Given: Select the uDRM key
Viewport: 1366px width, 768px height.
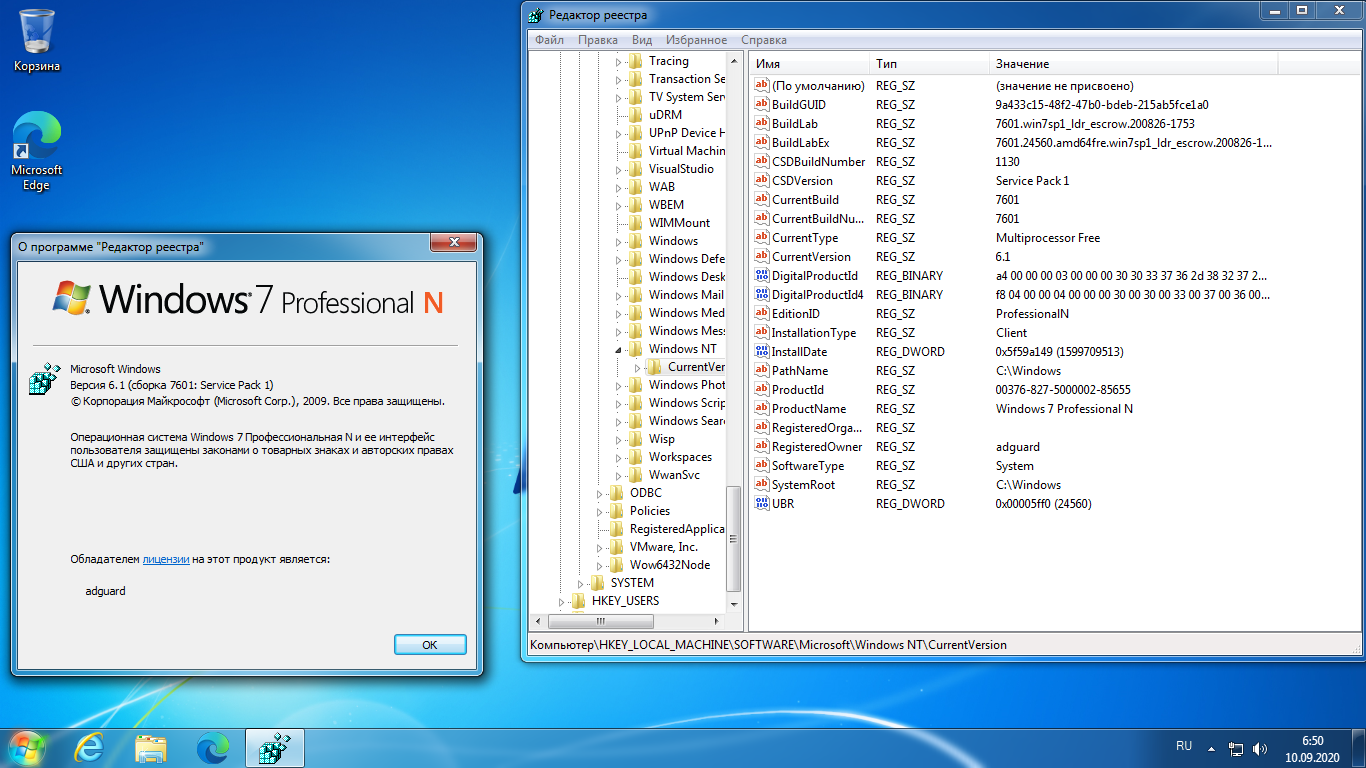Looking at the screenshot, I should pos(665,115).
